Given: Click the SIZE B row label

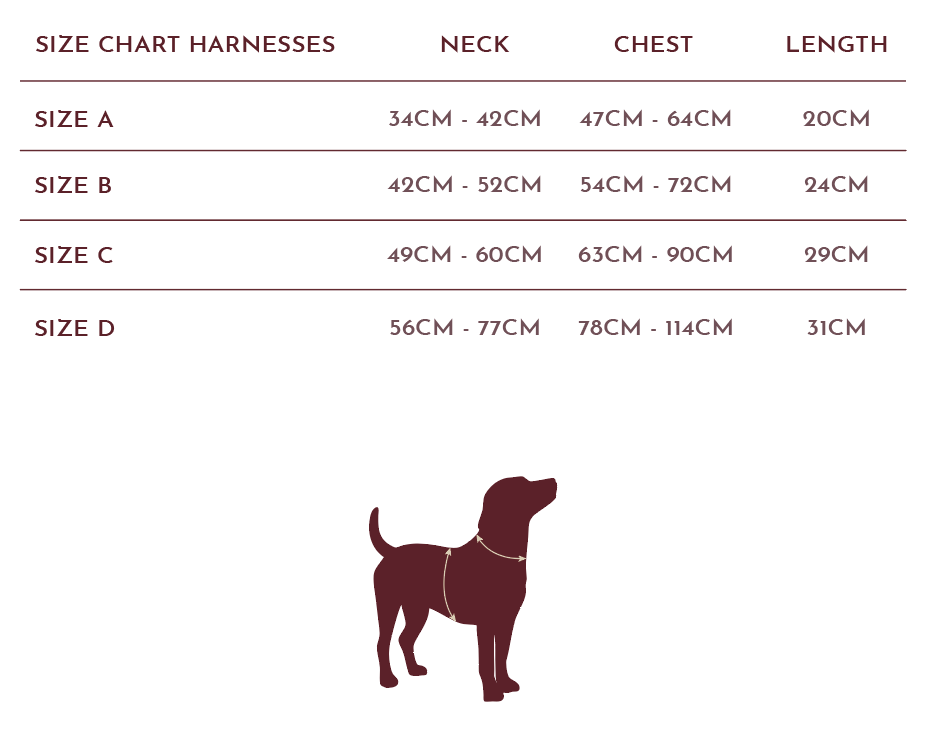Looking at the screenshot, I should [x=74, y=186].
